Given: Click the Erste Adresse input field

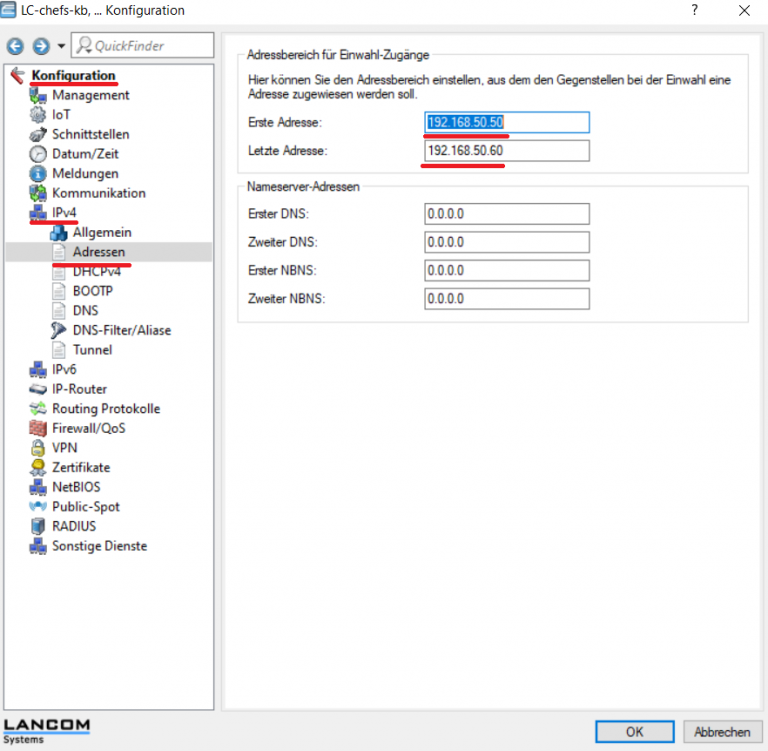Looking at the screenshot, I should pyautogui.click(x=506, y=122).
